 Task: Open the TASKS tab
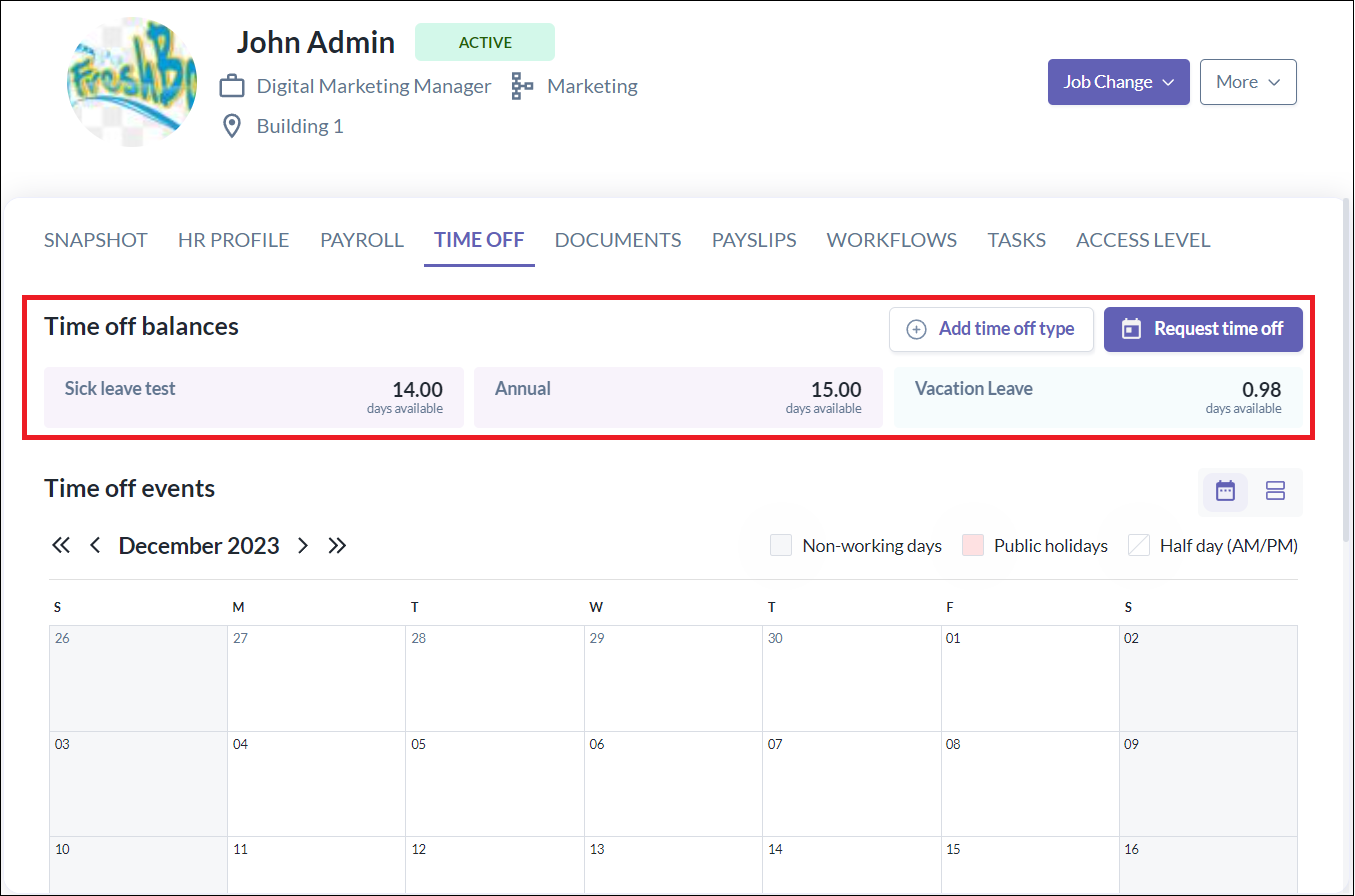pos(1017,240)
